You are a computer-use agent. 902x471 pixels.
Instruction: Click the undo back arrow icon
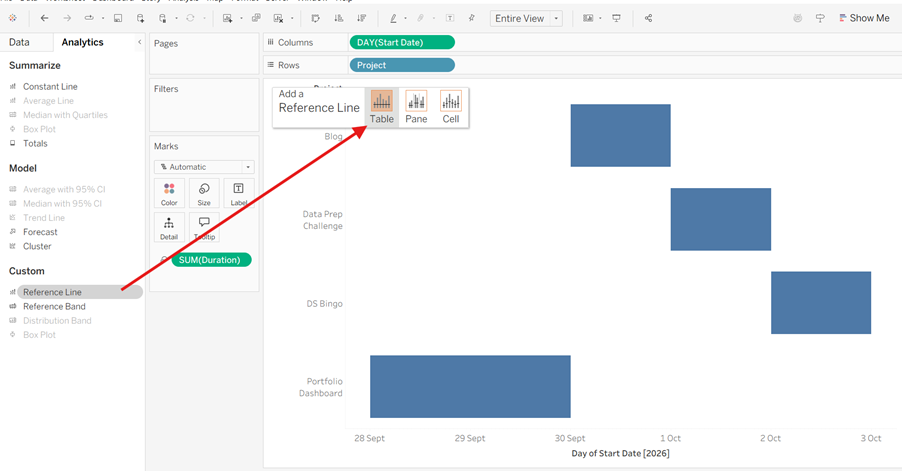tap(44, 18)
